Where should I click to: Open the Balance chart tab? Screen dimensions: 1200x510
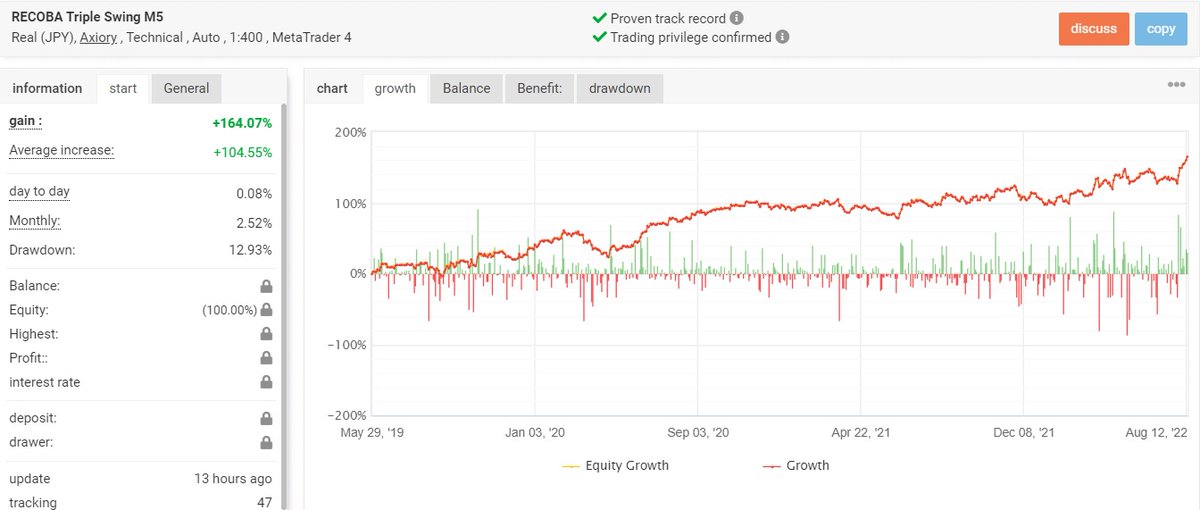[466, 88]
